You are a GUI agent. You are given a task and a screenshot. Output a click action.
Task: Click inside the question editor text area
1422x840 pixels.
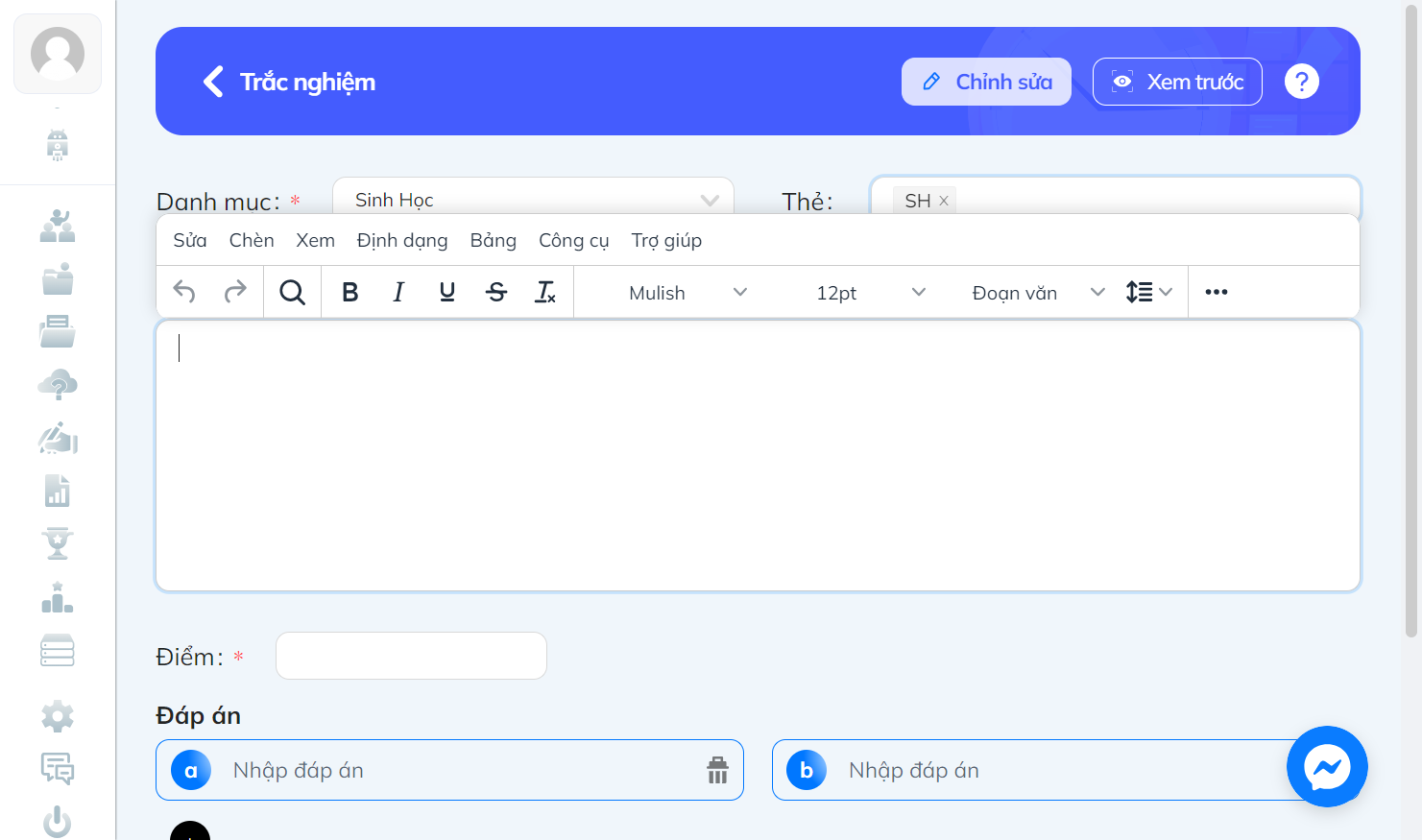(758, 456)
